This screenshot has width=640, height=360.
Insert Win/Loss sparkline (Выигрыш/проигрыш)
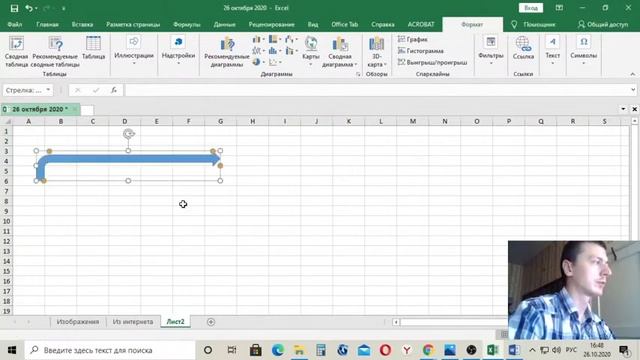(x=432, y=62)
